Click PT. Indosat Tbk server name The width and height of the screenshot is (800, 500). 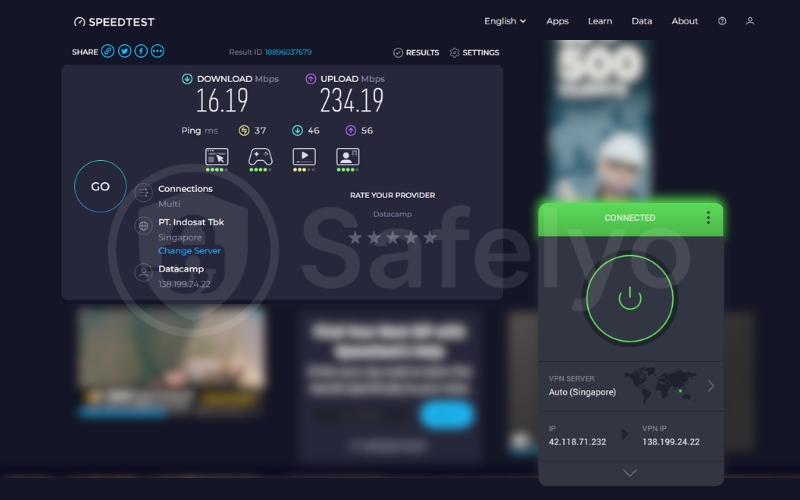click(191, 222)
